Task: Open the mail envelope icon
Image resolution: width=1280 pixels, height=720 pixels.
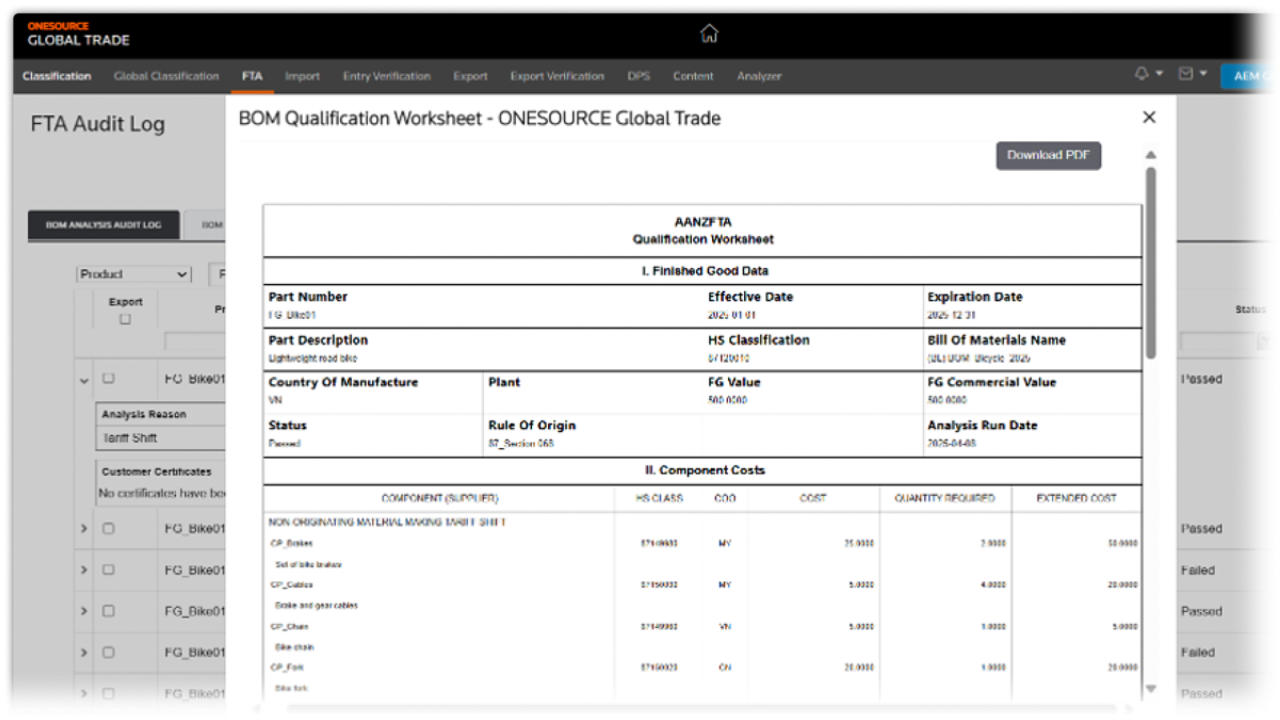Action: point(1186,75)
